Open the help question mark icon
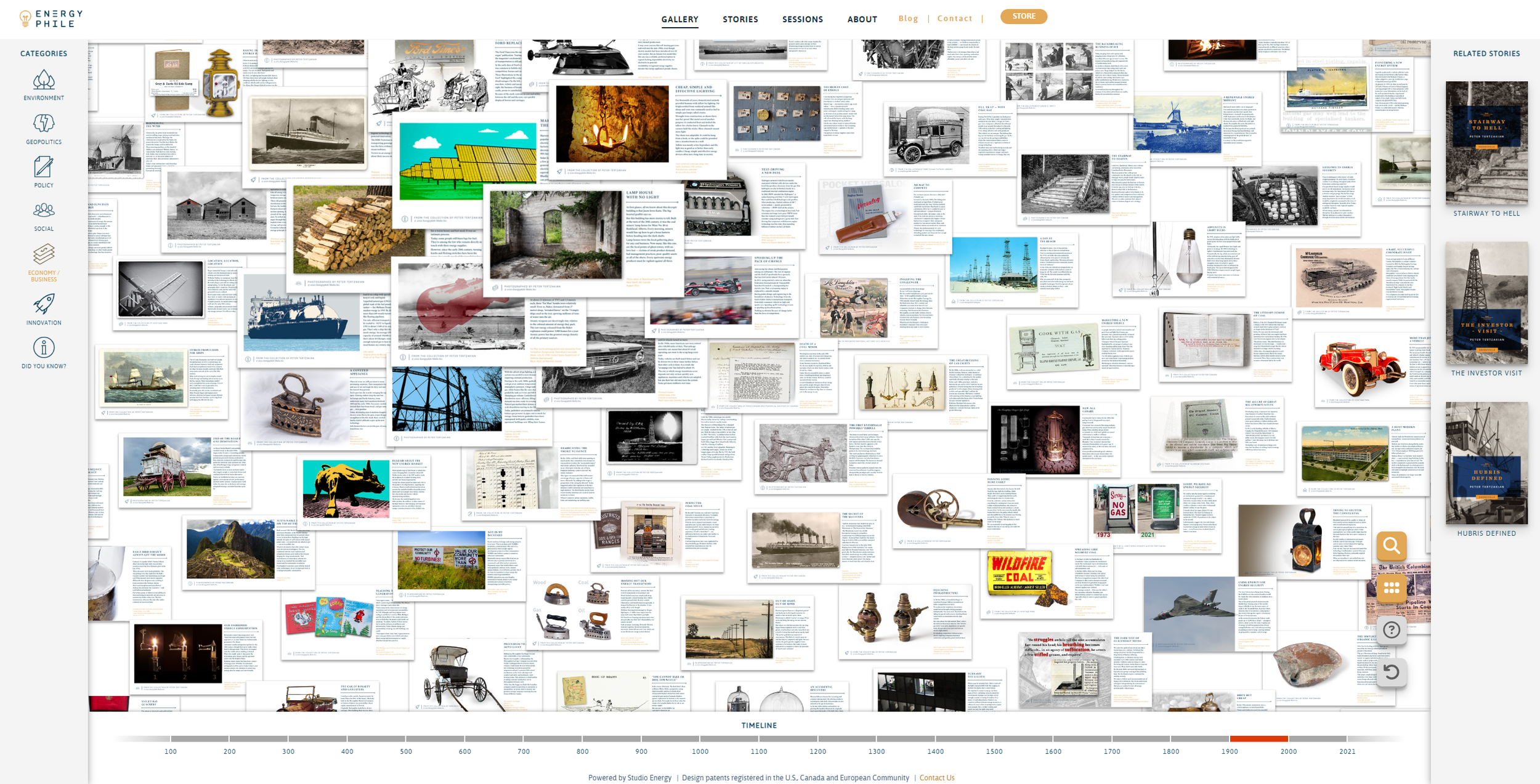The height and width of the screenshot is (784, 1540). pyautogui.click(x=1391, y=630)
